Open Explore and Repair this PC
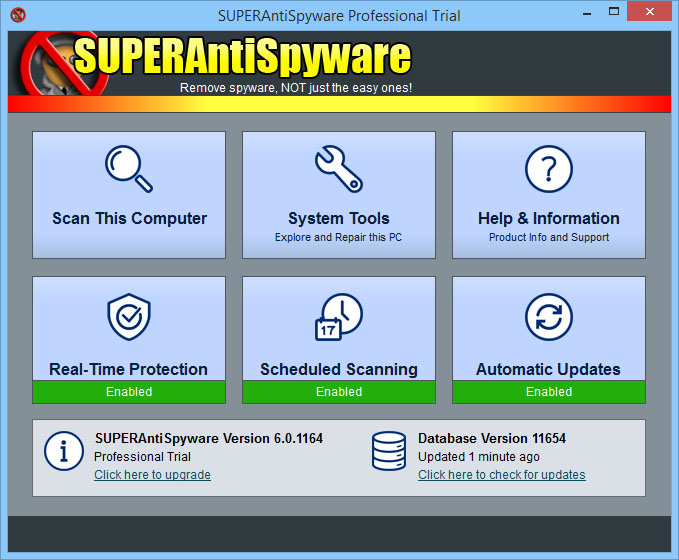 [x=338, y=238]
